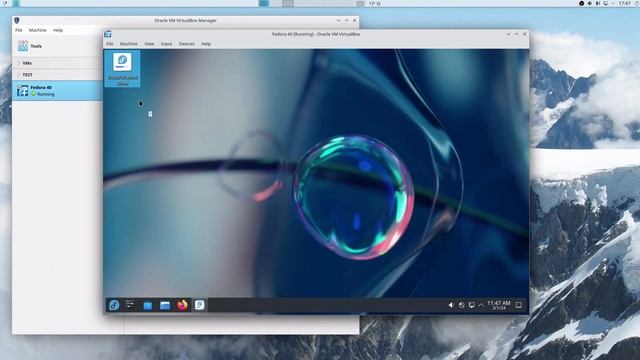Open Dolphin file manager in the guest taskbar
Viewport: 640px width, 360px height.
click(x=165, y=305)
